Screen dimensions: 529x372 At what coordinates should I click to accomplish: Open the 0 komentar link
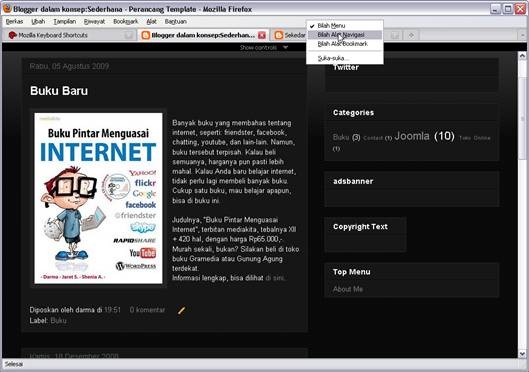click(147, 310)
